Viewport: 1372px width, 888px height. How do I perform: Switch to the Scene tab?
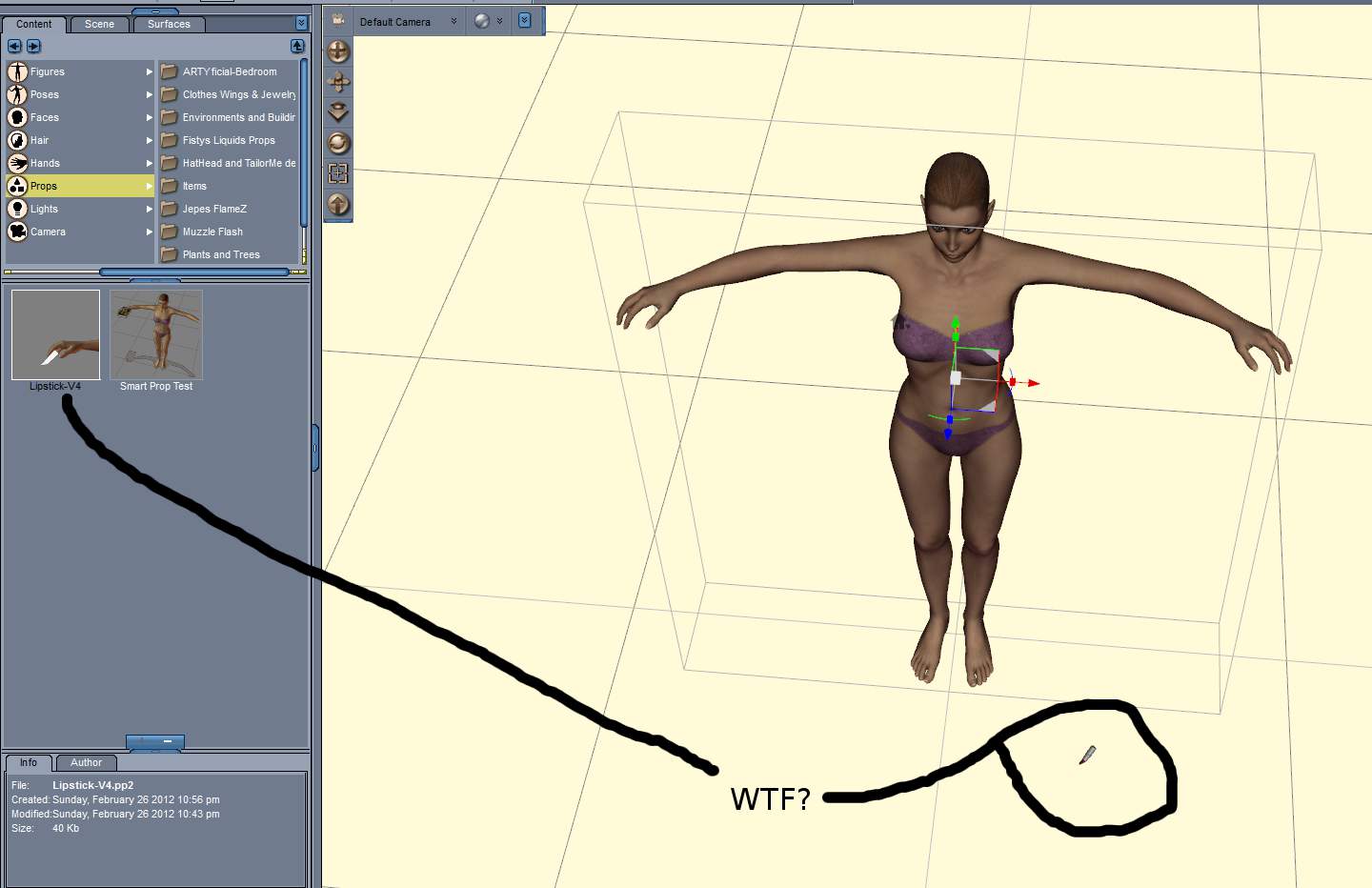coord(99,24)
